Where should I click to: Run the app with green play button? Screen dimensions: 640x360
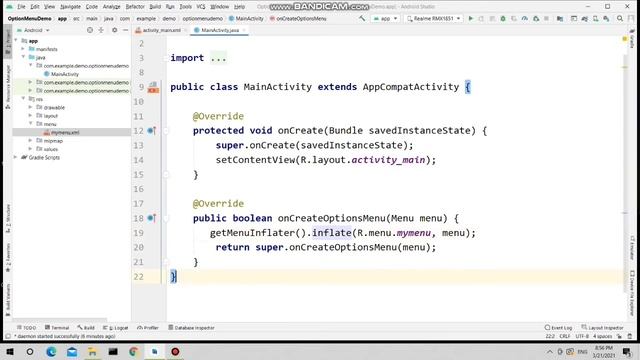[x=471, y=18]
